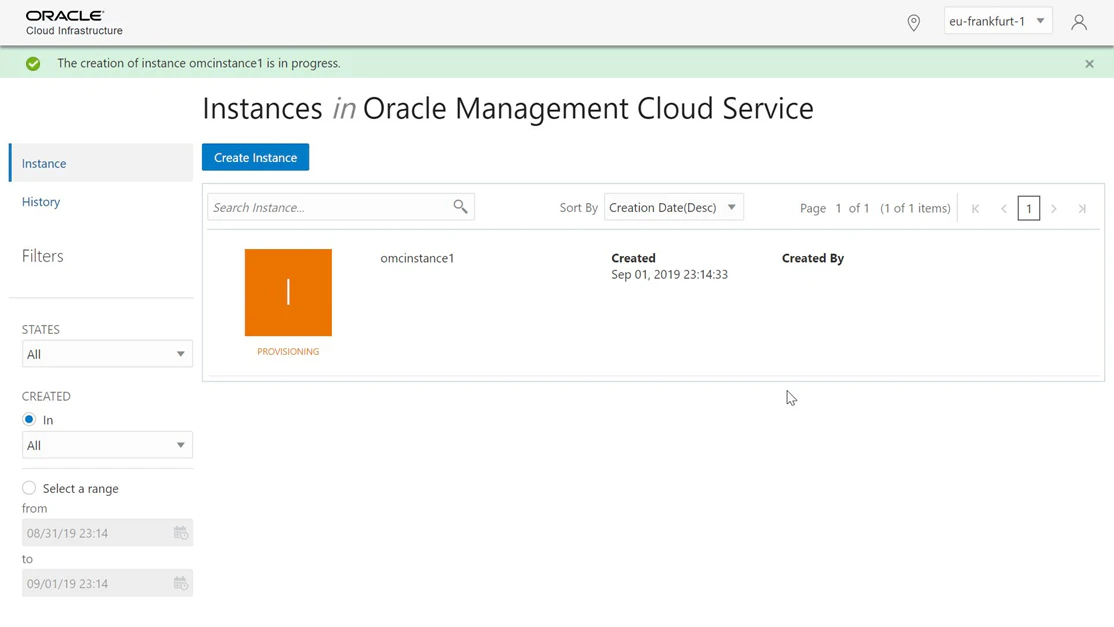Screen dimensions: 1114x627
Task: Click the Search Instance input field
Action: (341, 207)
